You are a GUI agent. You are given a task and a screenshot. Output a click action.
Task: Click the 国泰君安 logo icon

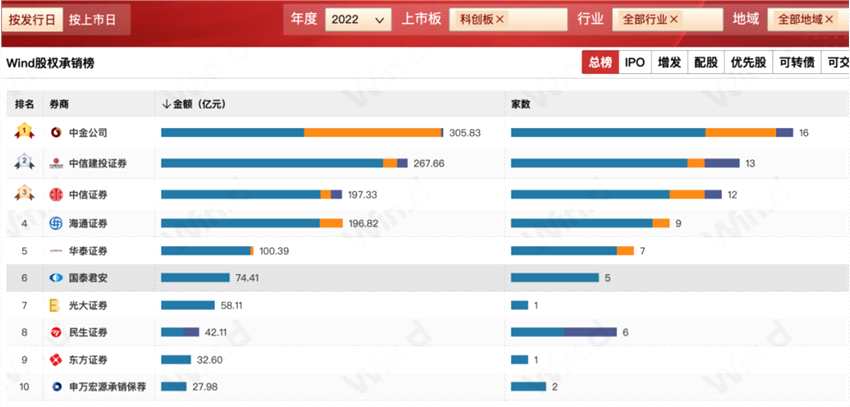(x=56, y=278)
